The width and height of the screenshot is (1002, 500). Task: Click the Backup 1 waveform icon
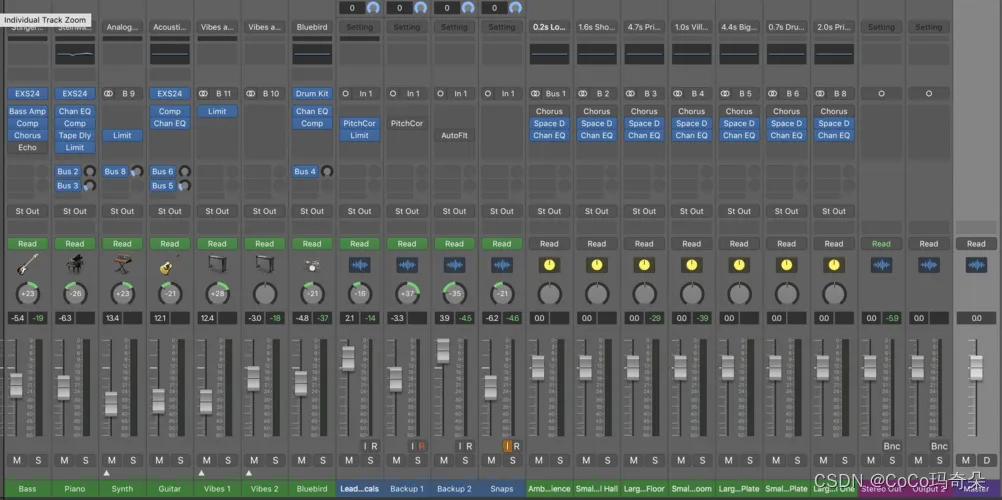tap(407, 265)
